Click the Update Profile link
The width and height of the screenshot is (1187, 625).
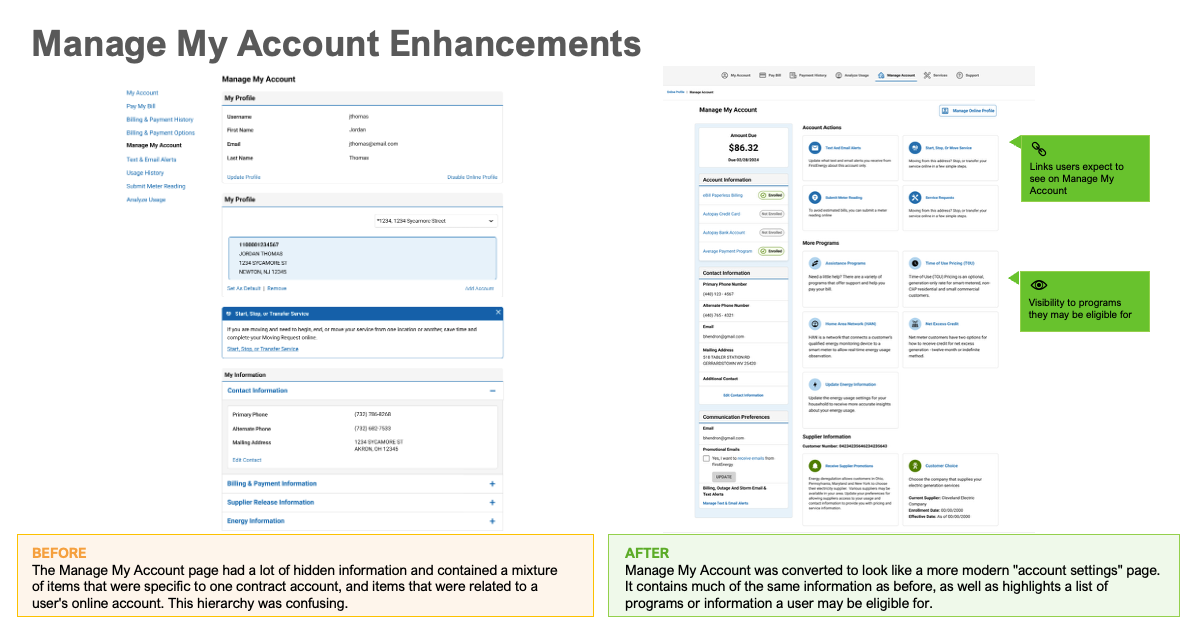click(x=244, y=177)
